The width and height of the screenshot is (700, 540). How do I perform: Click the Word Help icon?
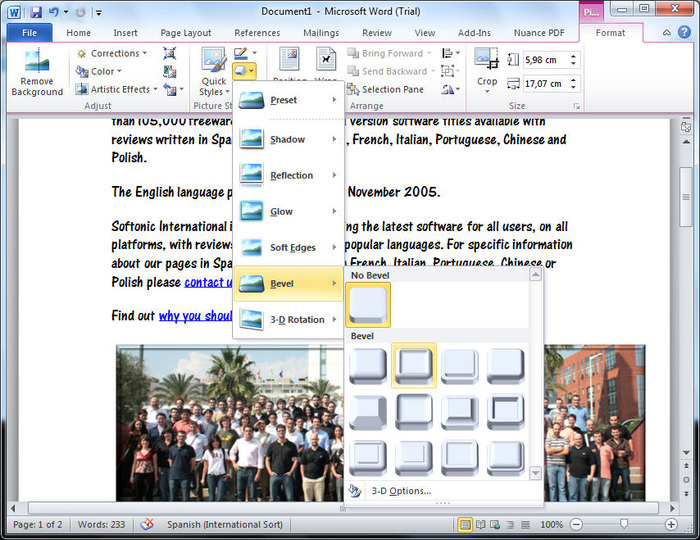click(684, 32)
